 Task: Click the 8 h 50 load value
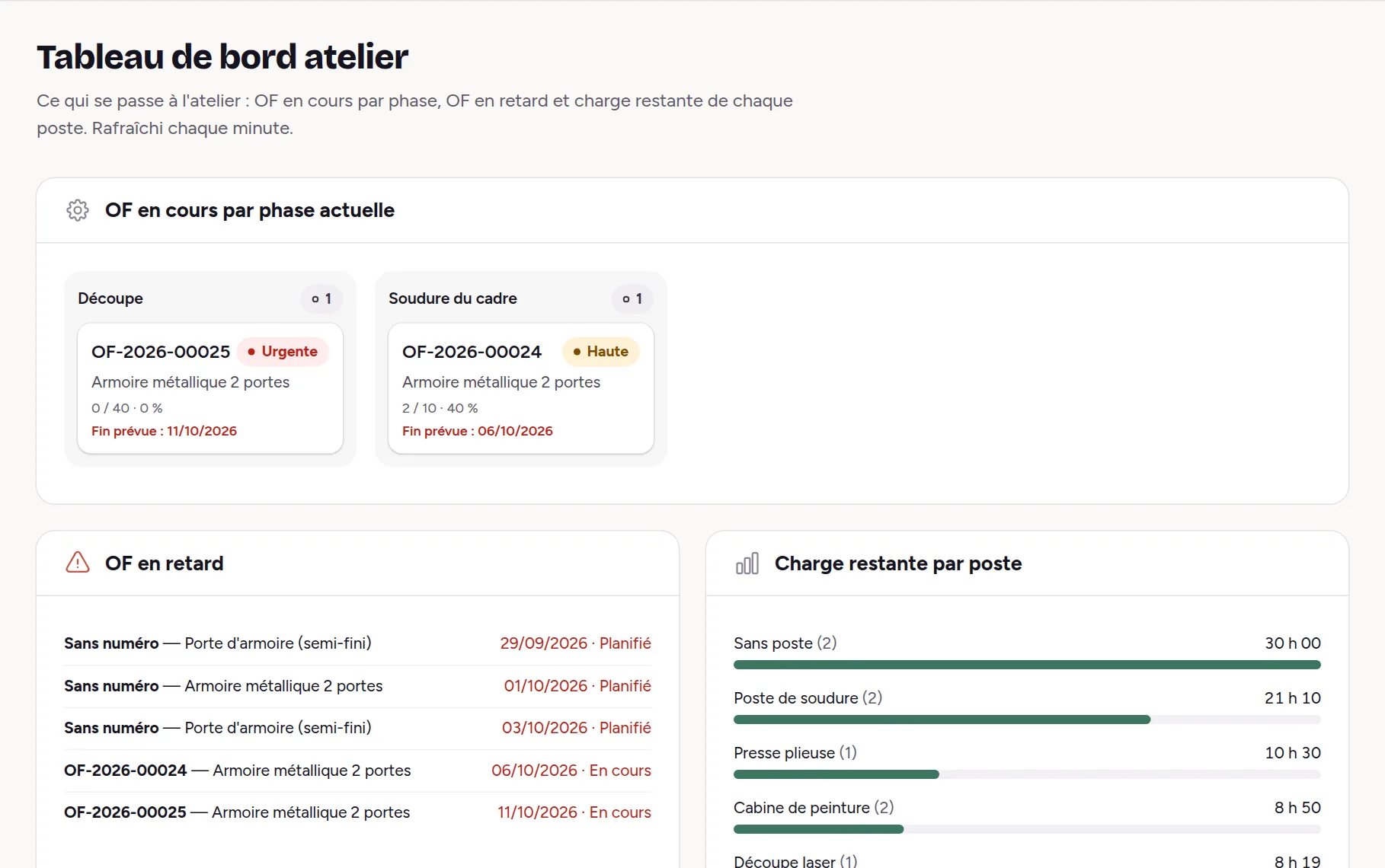click(1297, 808)
